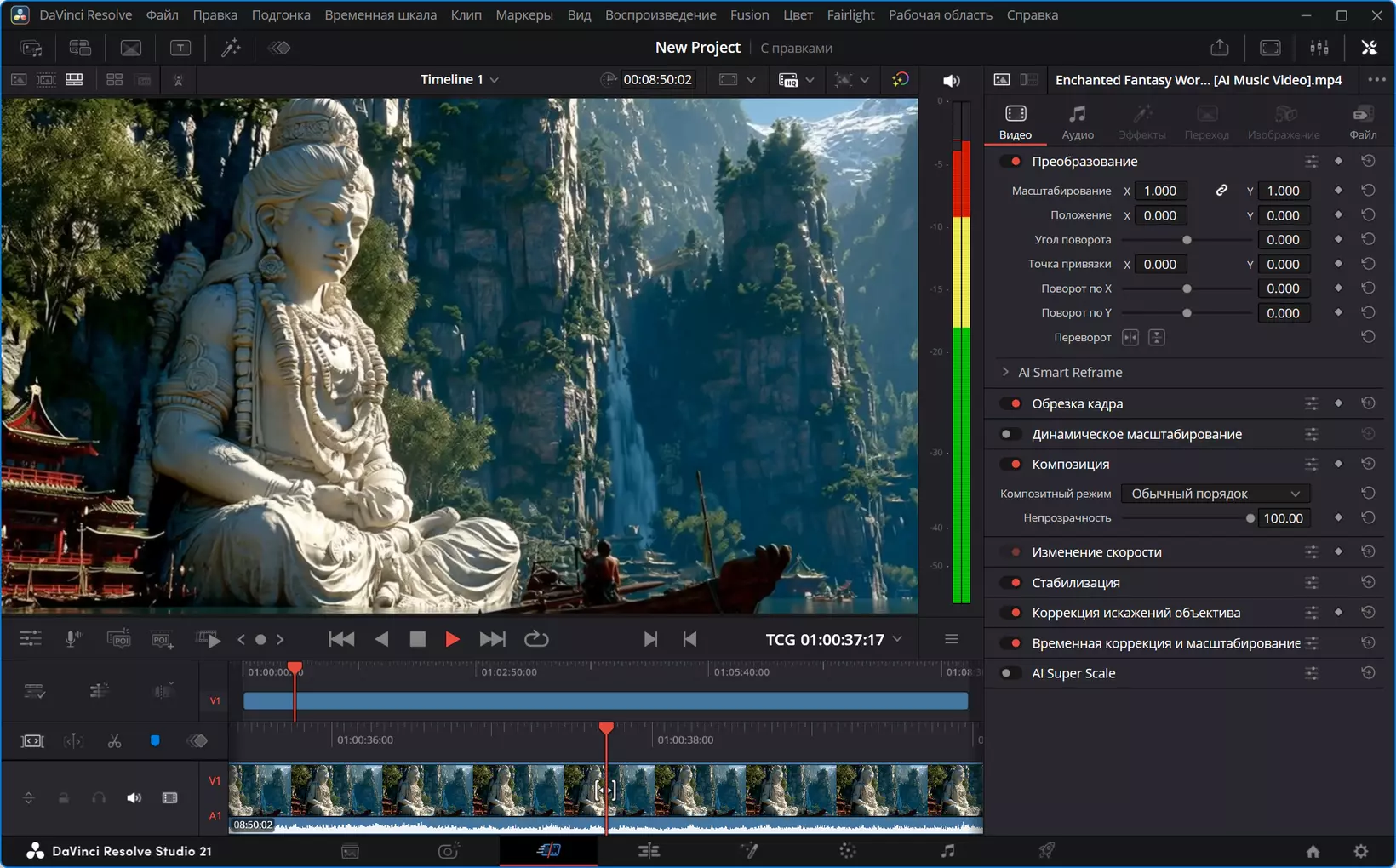
Task: Go to project manager home icon
Action: pyautogui.click(x=1313, y=851)
